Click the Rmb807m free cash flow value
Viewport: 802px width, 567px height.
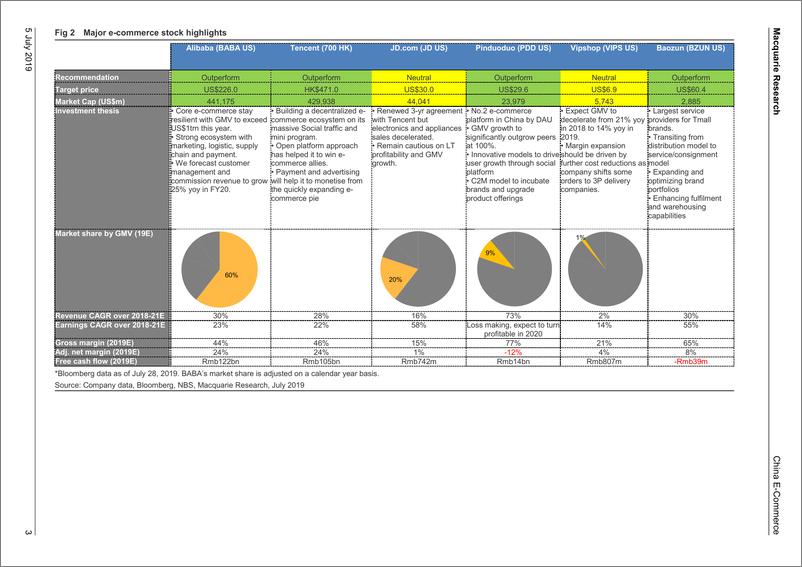(x=604, y=361)
